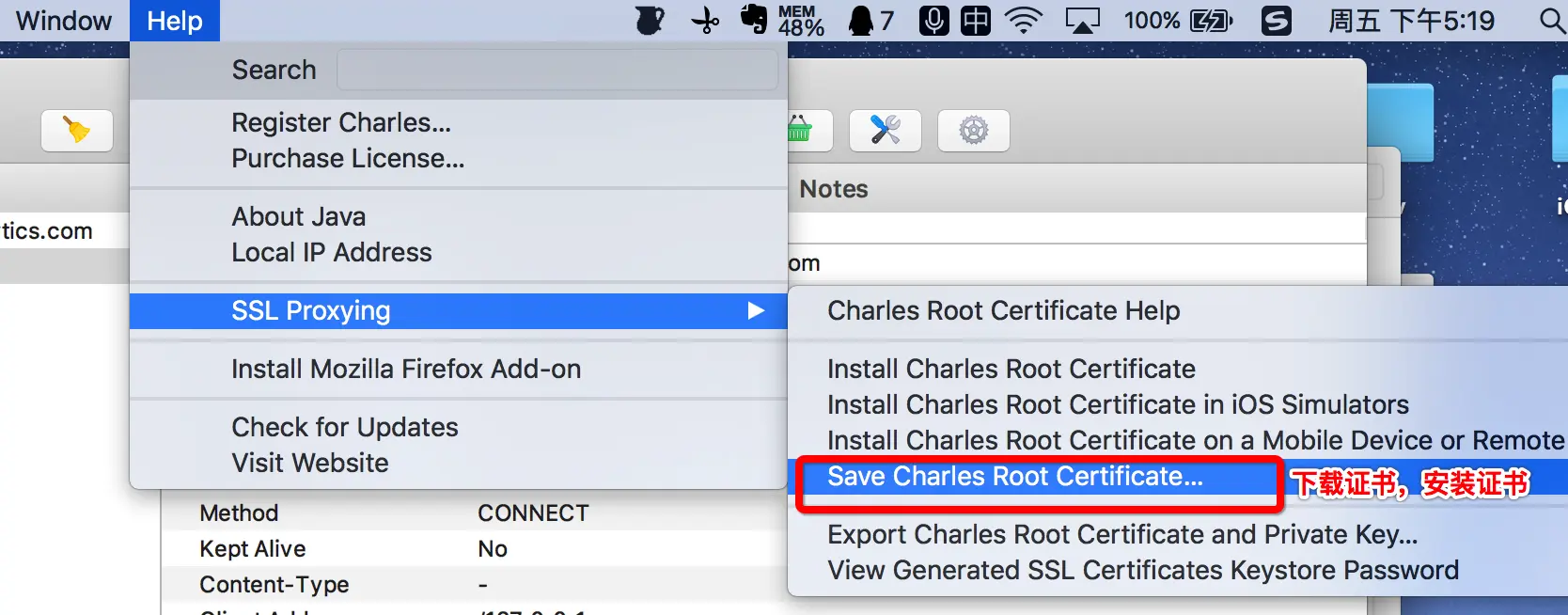
Task: Click the Chinese input method icon
Action: pos(976,20)
